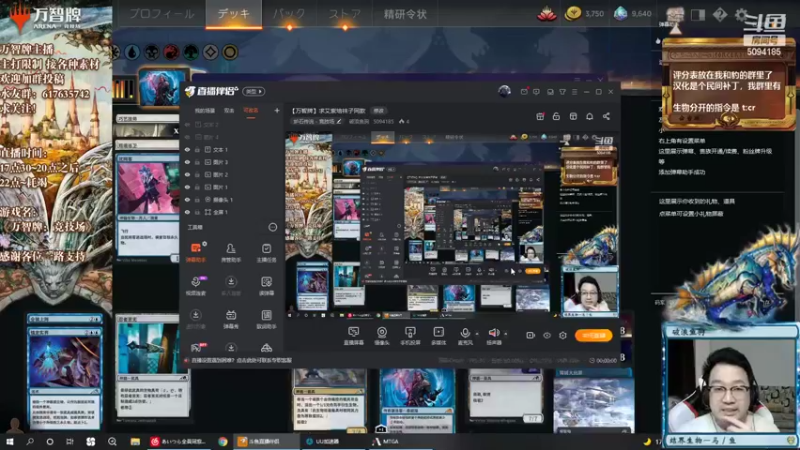The height and width of the screenshot is (450, 800).
Task: Add a new scene with the plus icon
Action: click(x=277, y=110)
